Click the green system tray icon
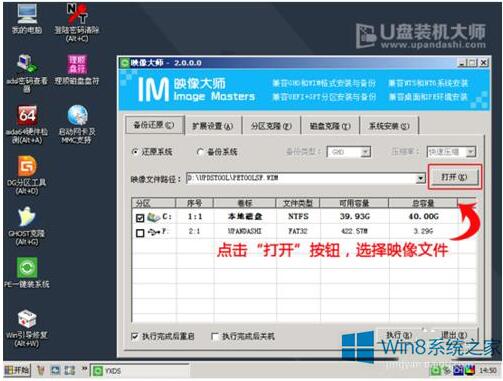This screenshot has width=503, height=381. (436, 370)
